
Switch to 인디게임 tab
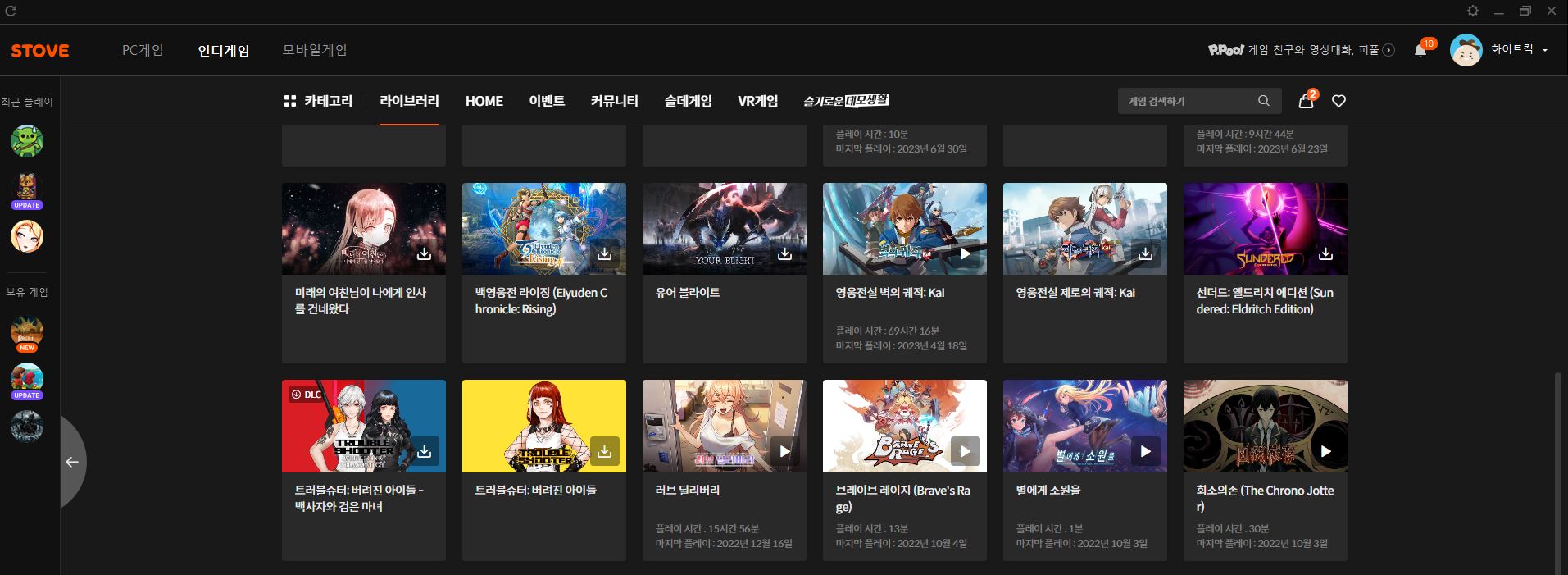[224, 50]
